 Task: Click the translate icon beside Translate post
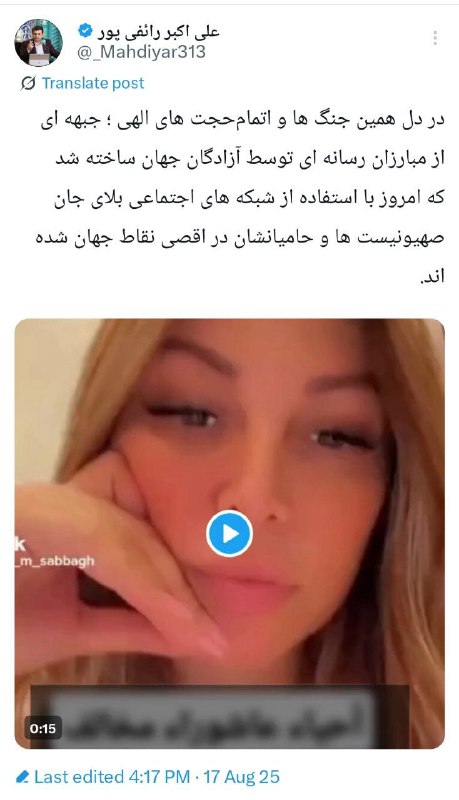(28, 83)
